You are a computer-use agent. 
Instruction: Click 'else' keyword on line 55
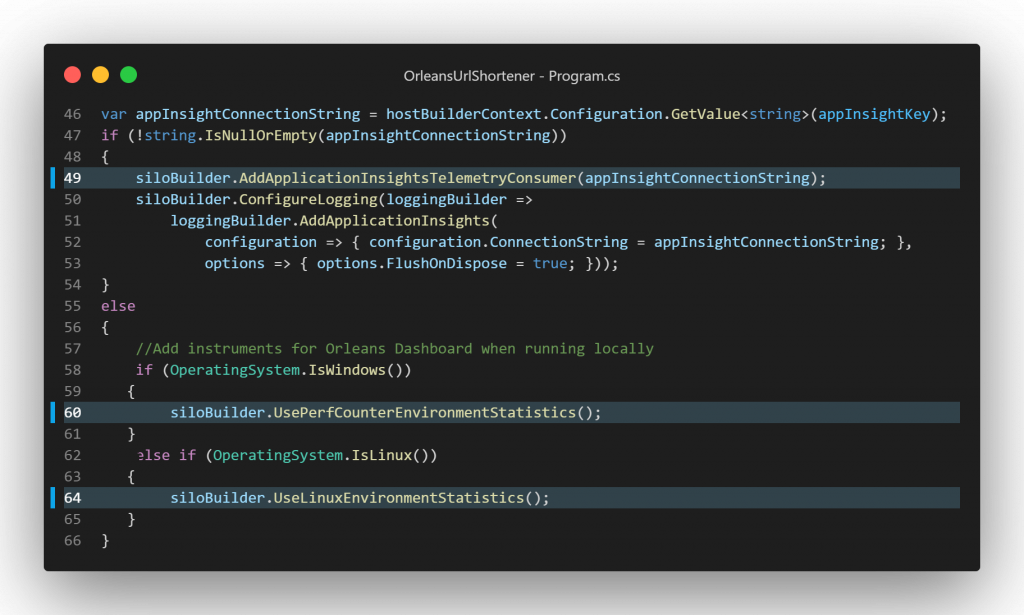pos(118,306)
